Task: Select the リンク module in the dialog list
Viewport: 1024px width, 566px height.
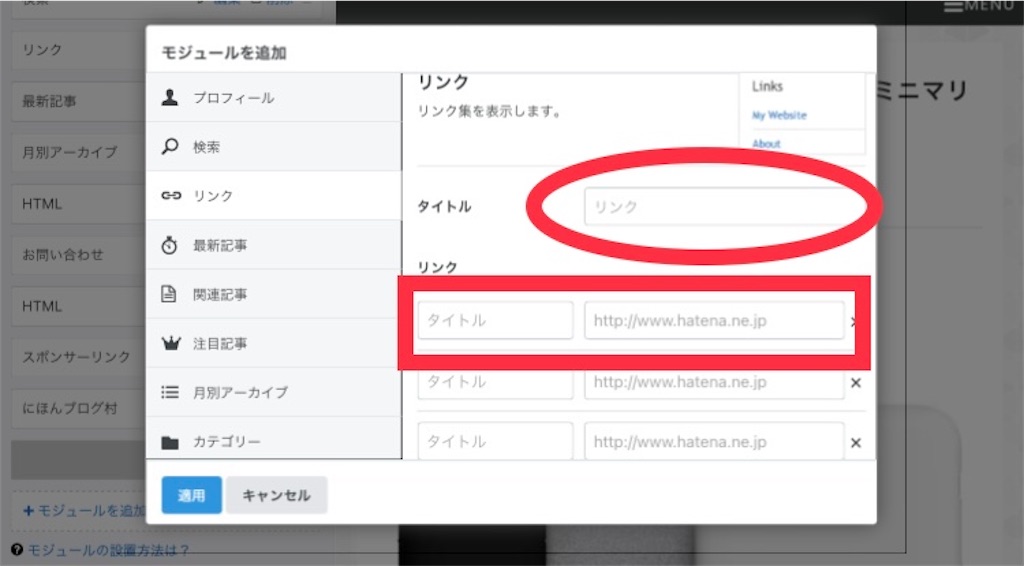Action: tap(274, 195)
